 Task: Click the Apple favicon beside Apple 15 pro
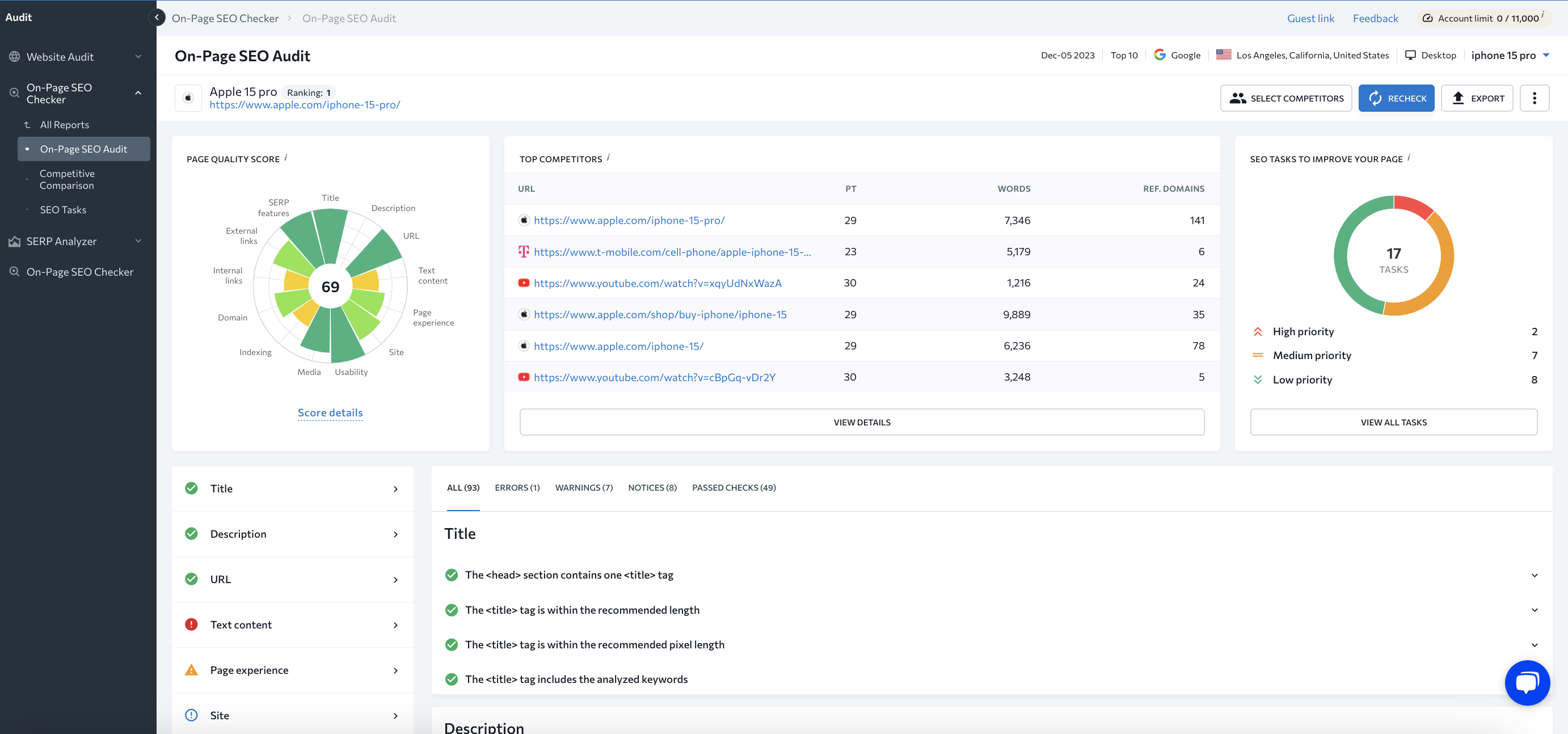pos(188,98)
